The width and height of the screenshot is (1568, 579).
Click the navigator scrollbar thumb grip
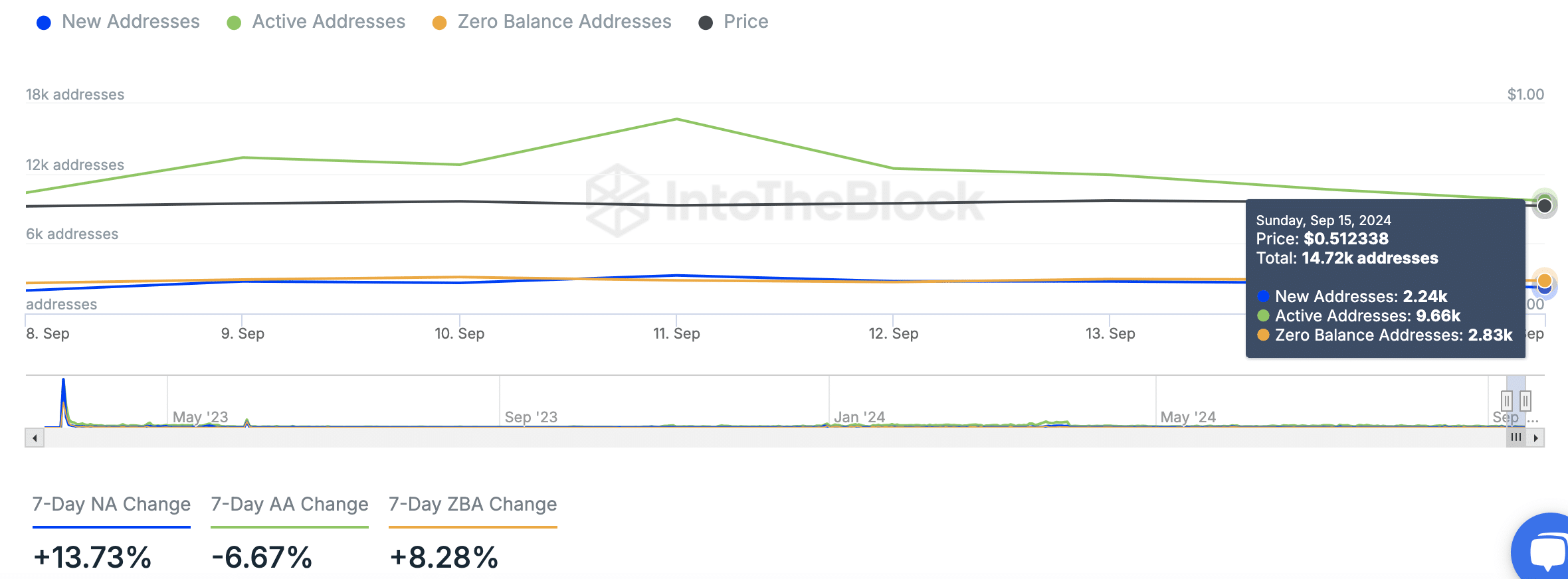(1516, 437)
